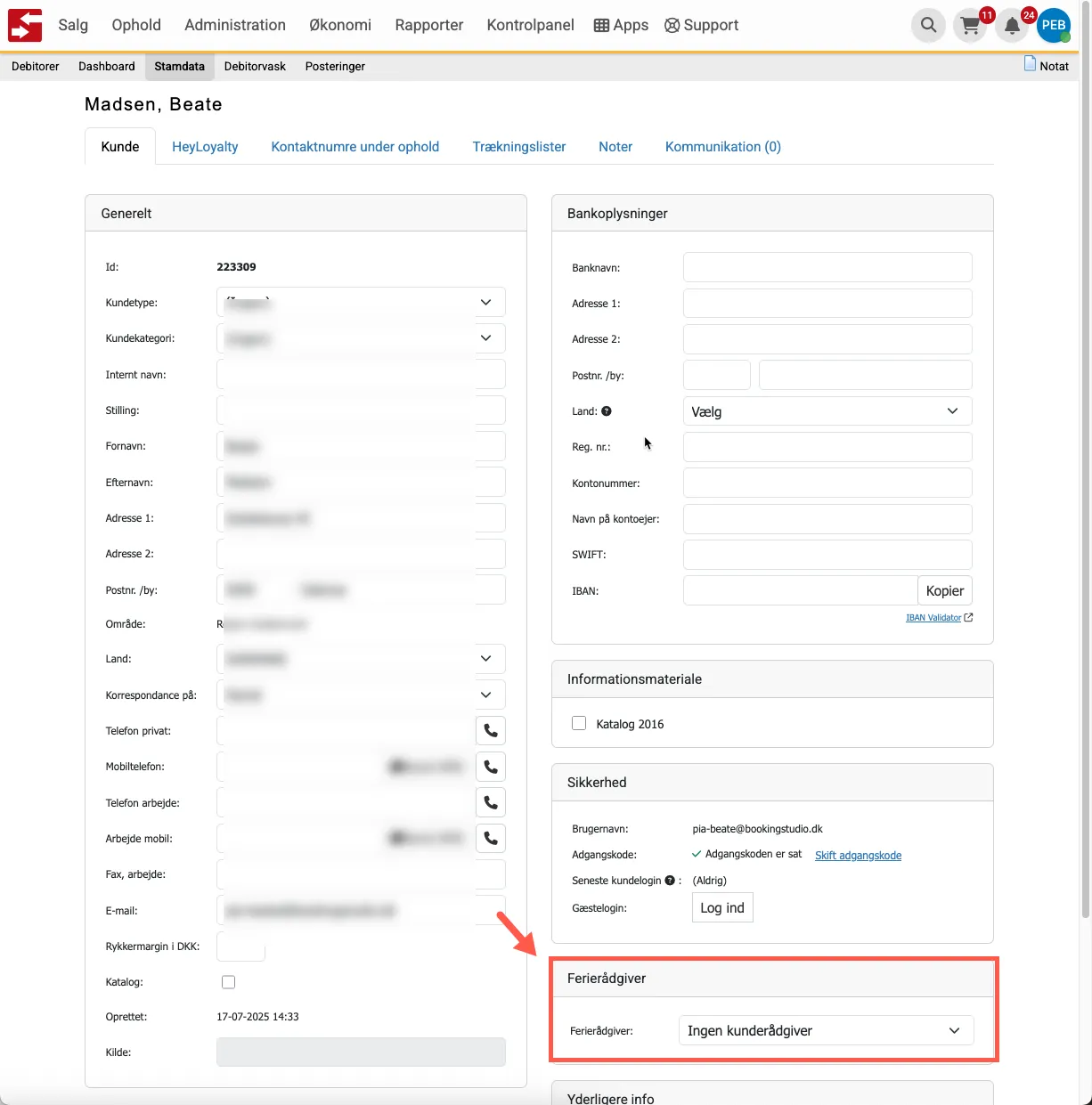Image resolution: width=1092 pixels, height=1105 pixels.
Task: Open the Kundetype dropdown
Action: click(361, 303)
